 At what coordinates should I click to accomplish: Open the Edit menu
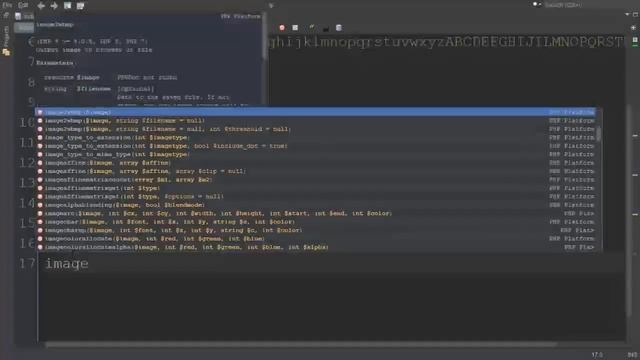(23, 5)
